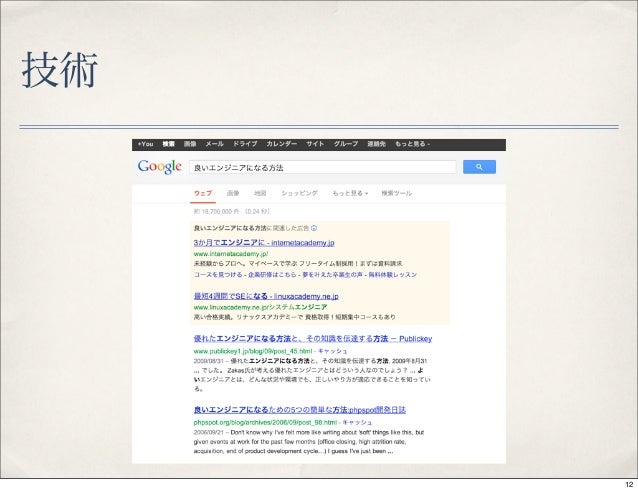Focus the search box with 良いエンジニアになる方法
The height and width of the screenshot is (491, 638).
click(322, 167)
